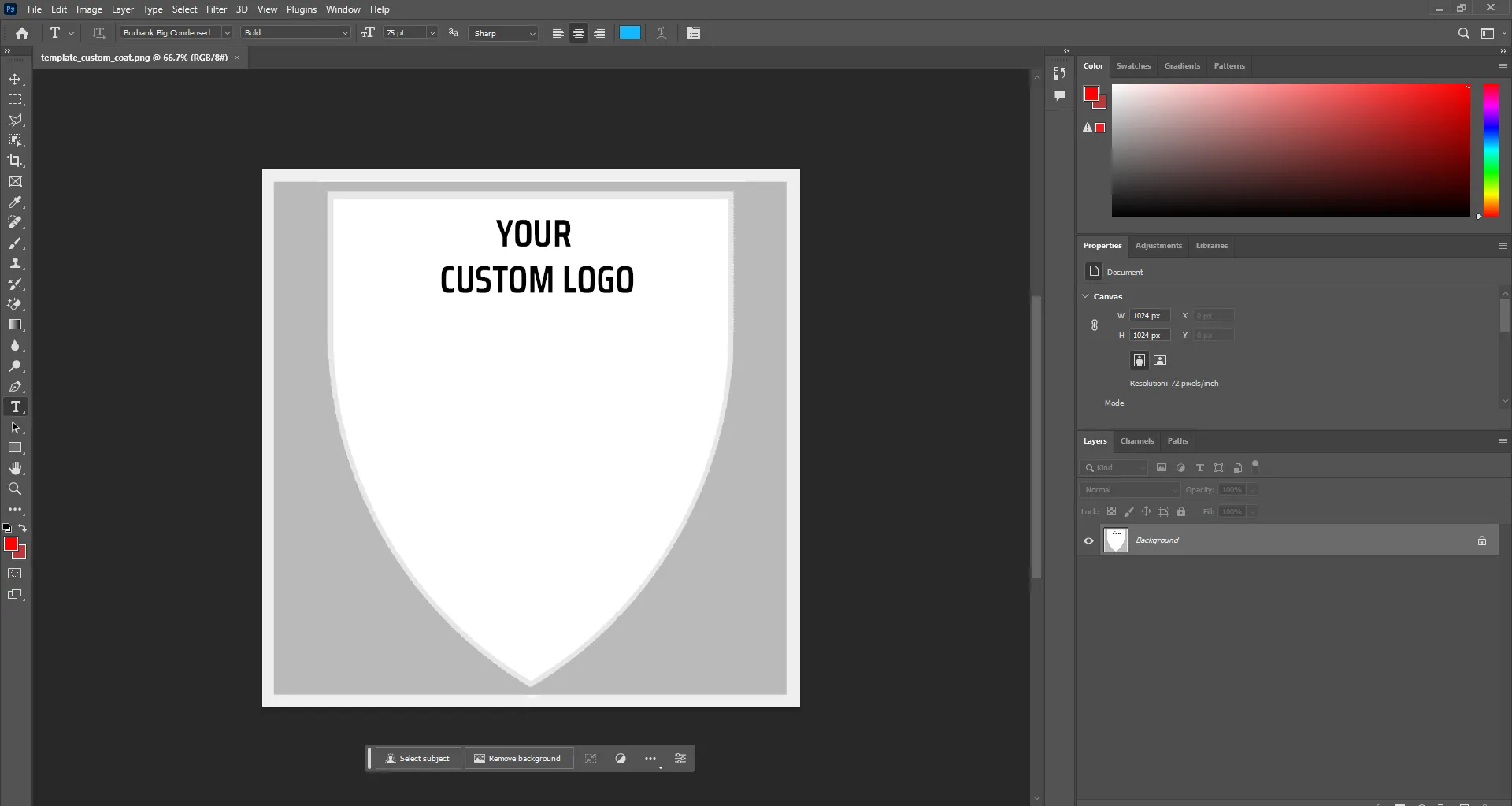
Task: Click the Select subject button
Action: click(418, 759)
